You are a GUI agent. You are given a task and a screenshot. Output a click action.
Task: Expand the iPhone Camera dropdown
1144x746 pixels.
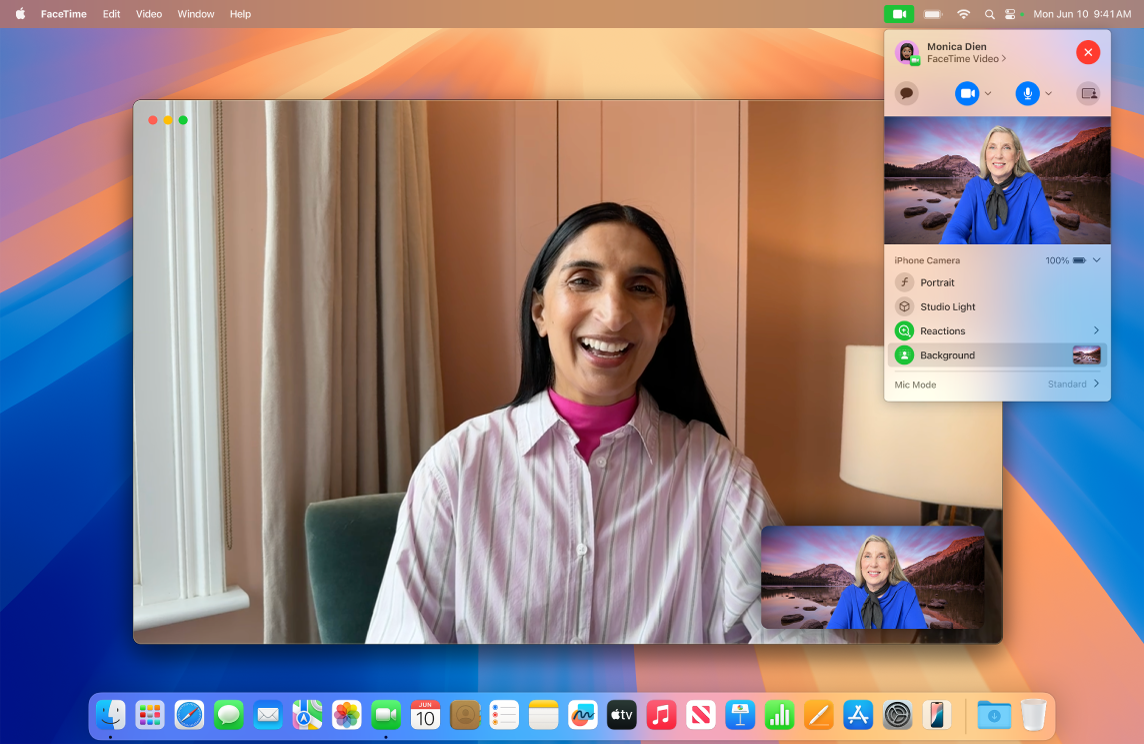[x=1097, y=260]
